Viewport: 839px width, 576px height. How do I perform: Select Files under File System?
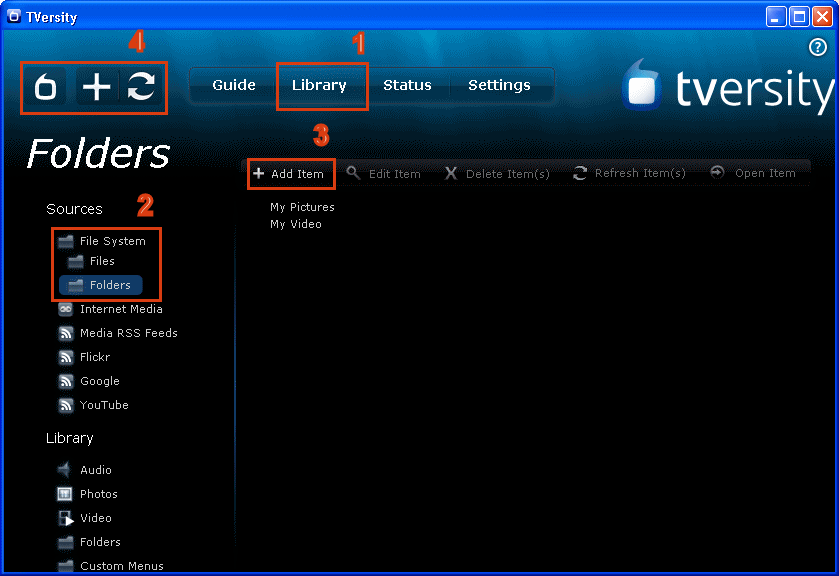click(91, 261)
